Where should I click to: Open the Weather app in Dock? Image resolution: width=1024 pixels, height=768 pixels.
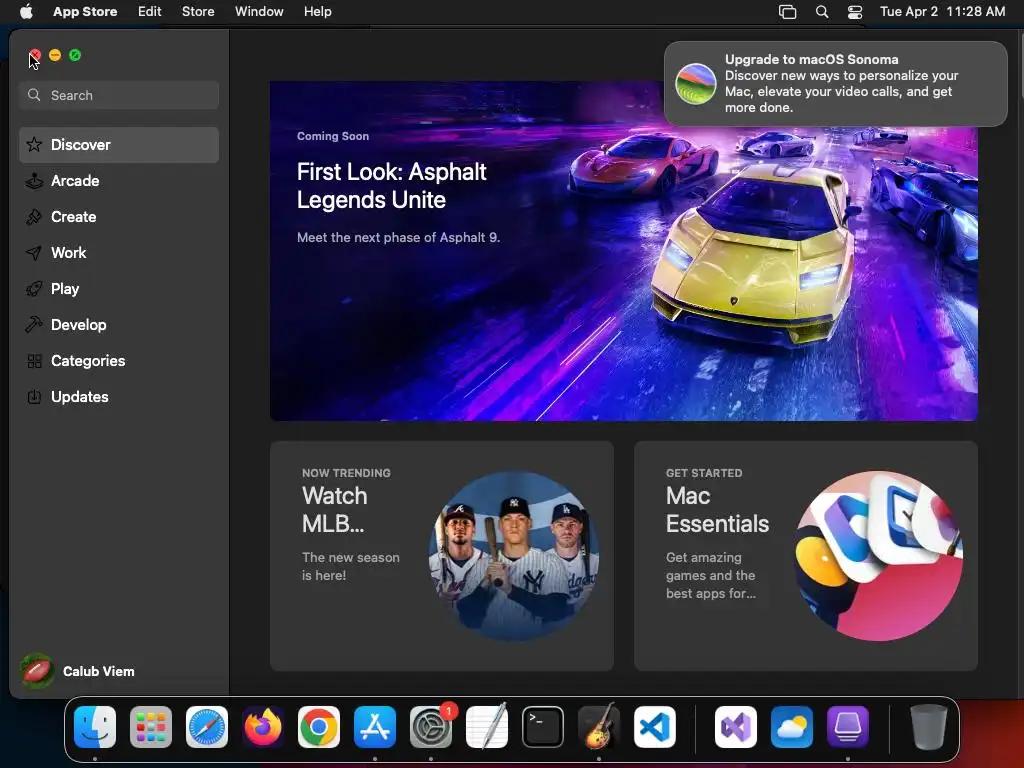click(x=792, y=727)
